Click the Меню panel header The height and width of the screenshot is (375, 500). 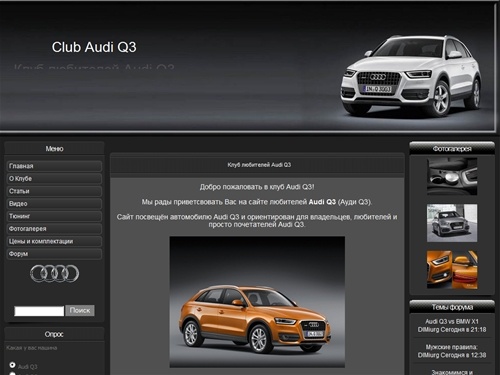(54, 149)
